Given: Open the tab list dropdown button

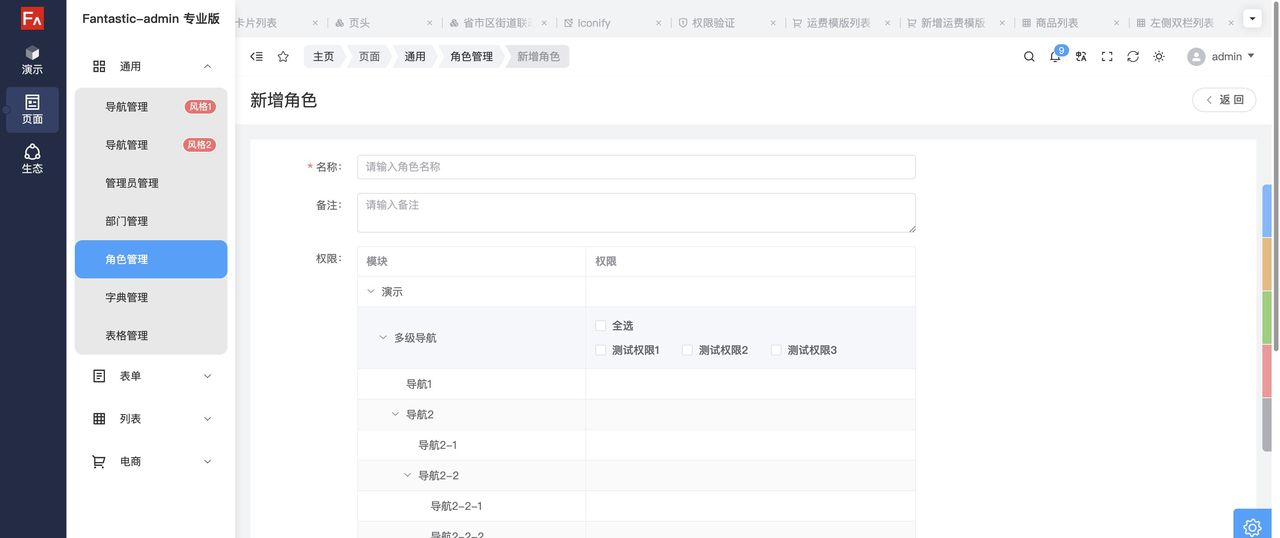Looking at the screenshot, I should (1253, 18).
